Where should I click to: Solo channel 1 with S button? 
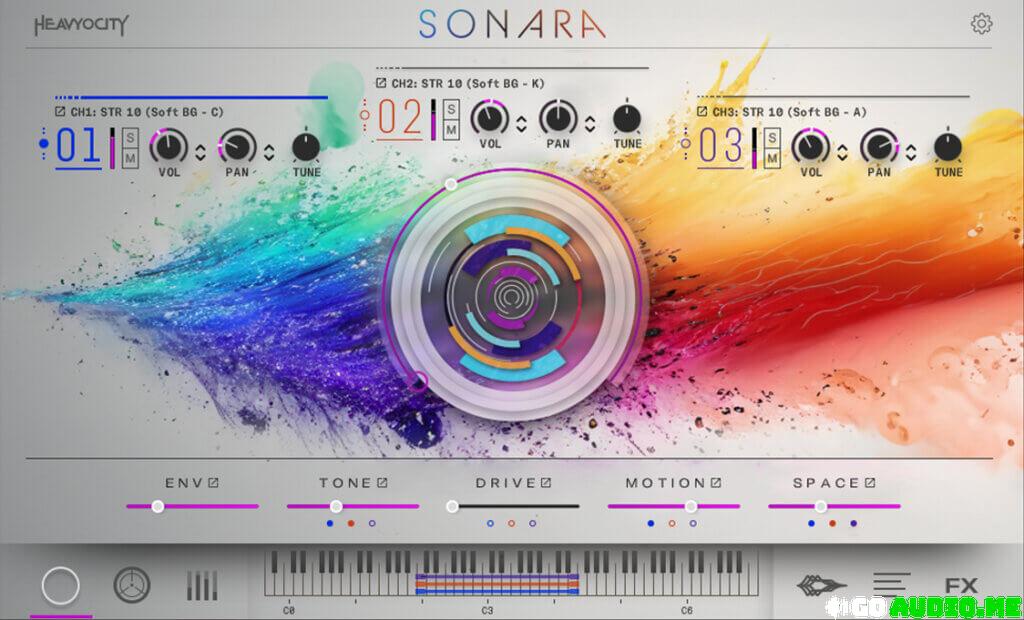pos(130,138)
